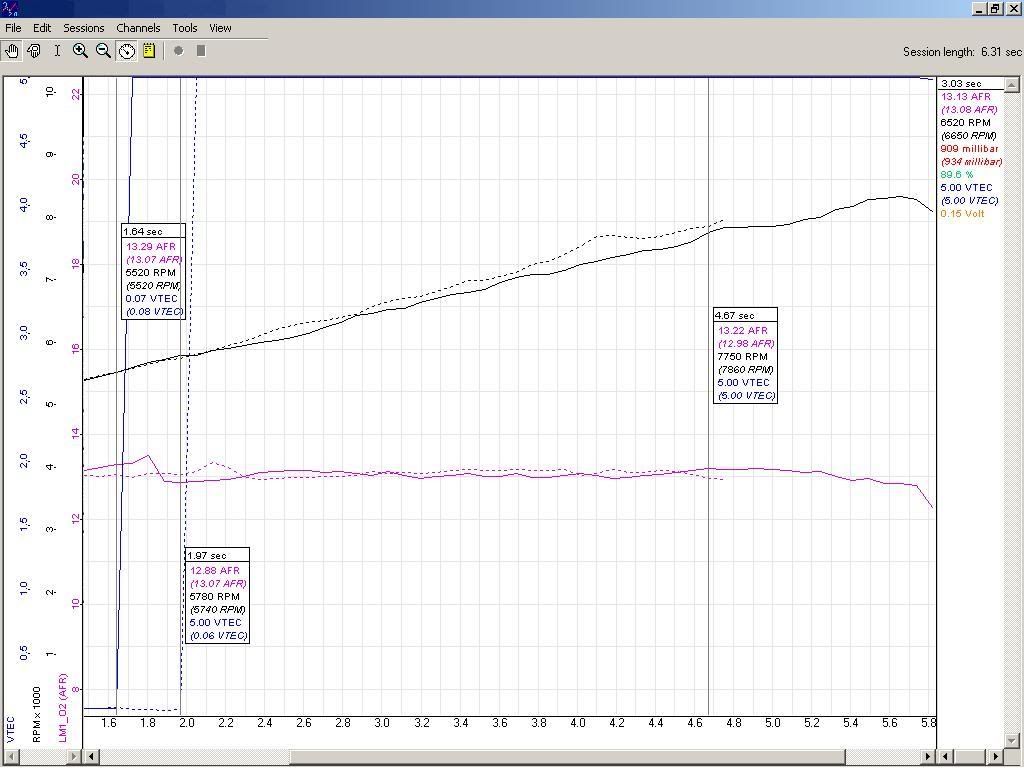The width and height of the screenshot is (1024, 768).
Task: Open the View menu
Action: click(220, 28)
